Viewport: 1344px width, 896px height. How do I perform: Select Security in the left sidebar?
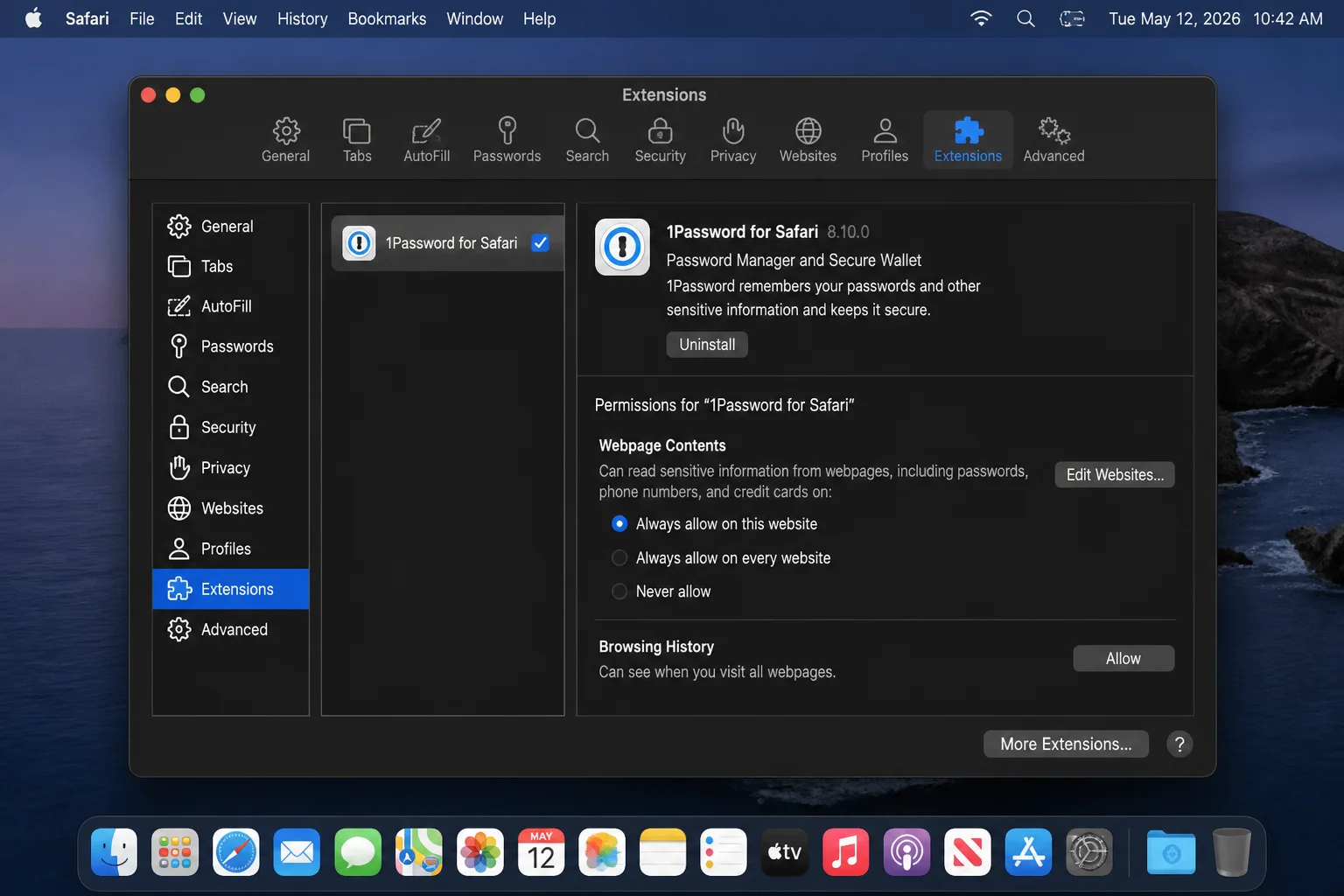pyautogui.click(x=231, y=427)
